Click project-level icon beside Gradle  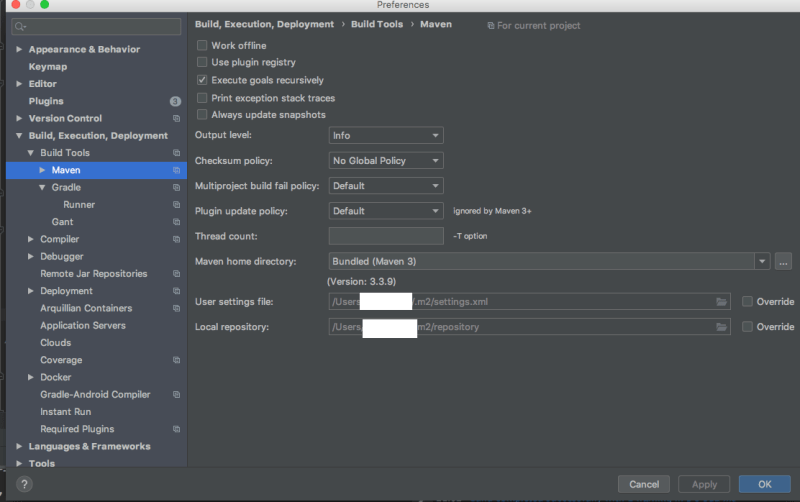click(177, 187)
